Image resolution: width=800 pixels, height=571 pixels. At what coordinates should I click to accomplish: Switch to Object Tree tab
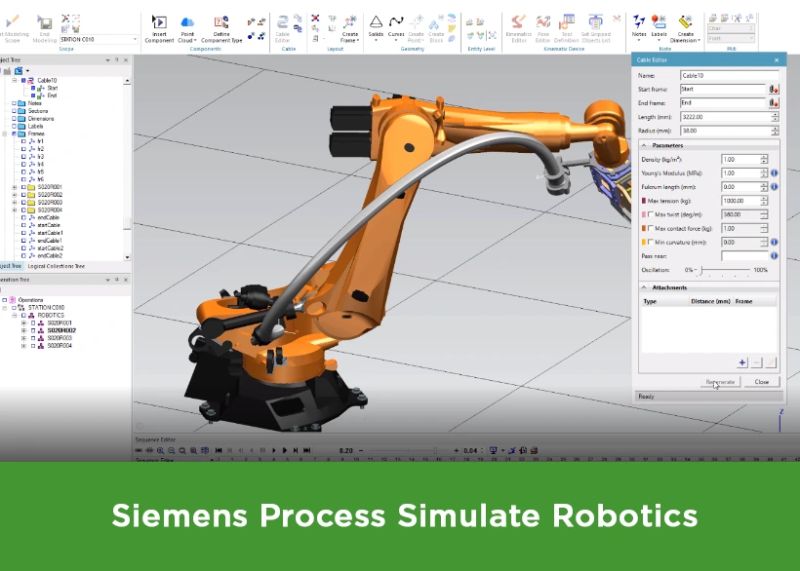coord(10,266)
